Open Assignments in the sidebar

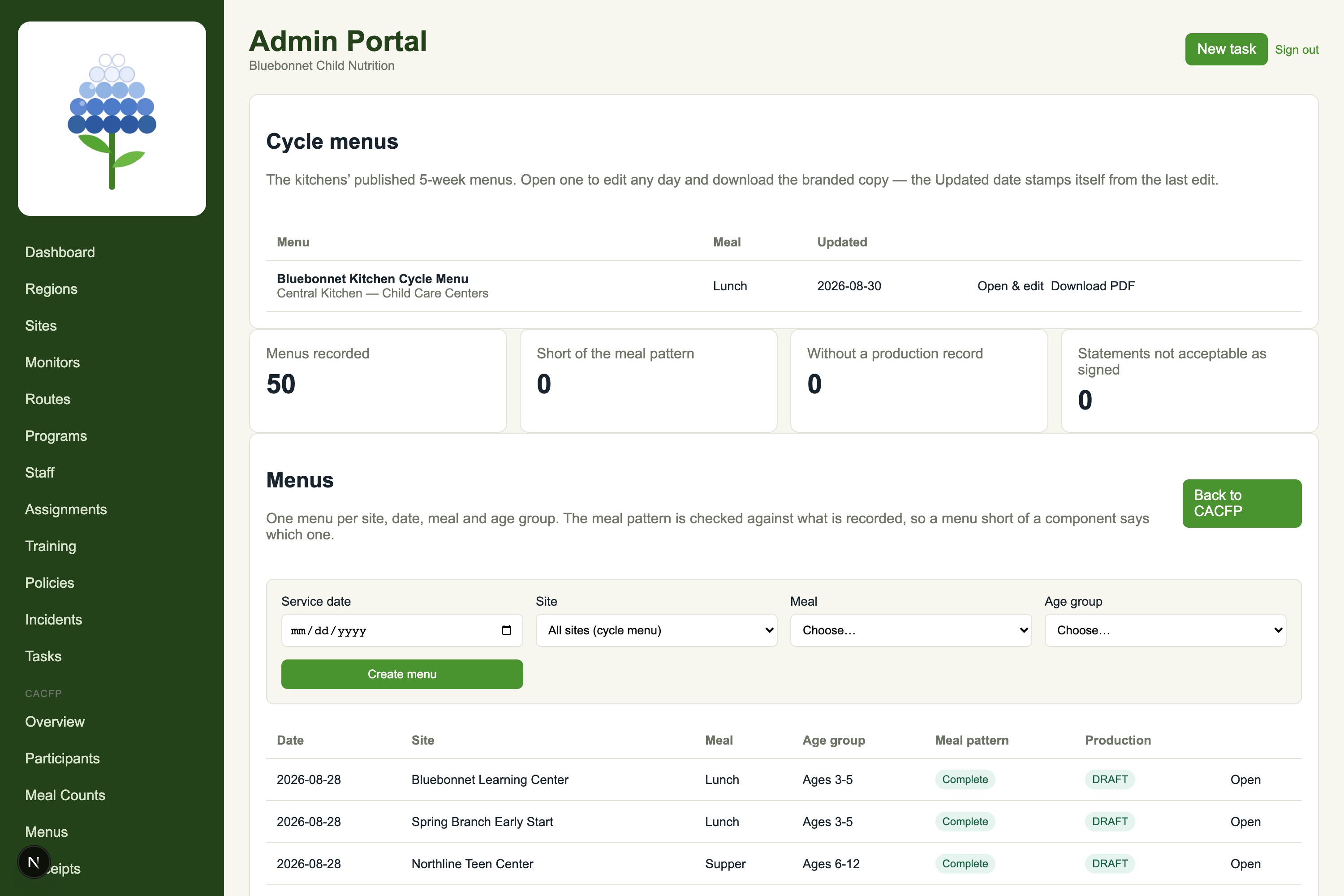click(66, 509)
